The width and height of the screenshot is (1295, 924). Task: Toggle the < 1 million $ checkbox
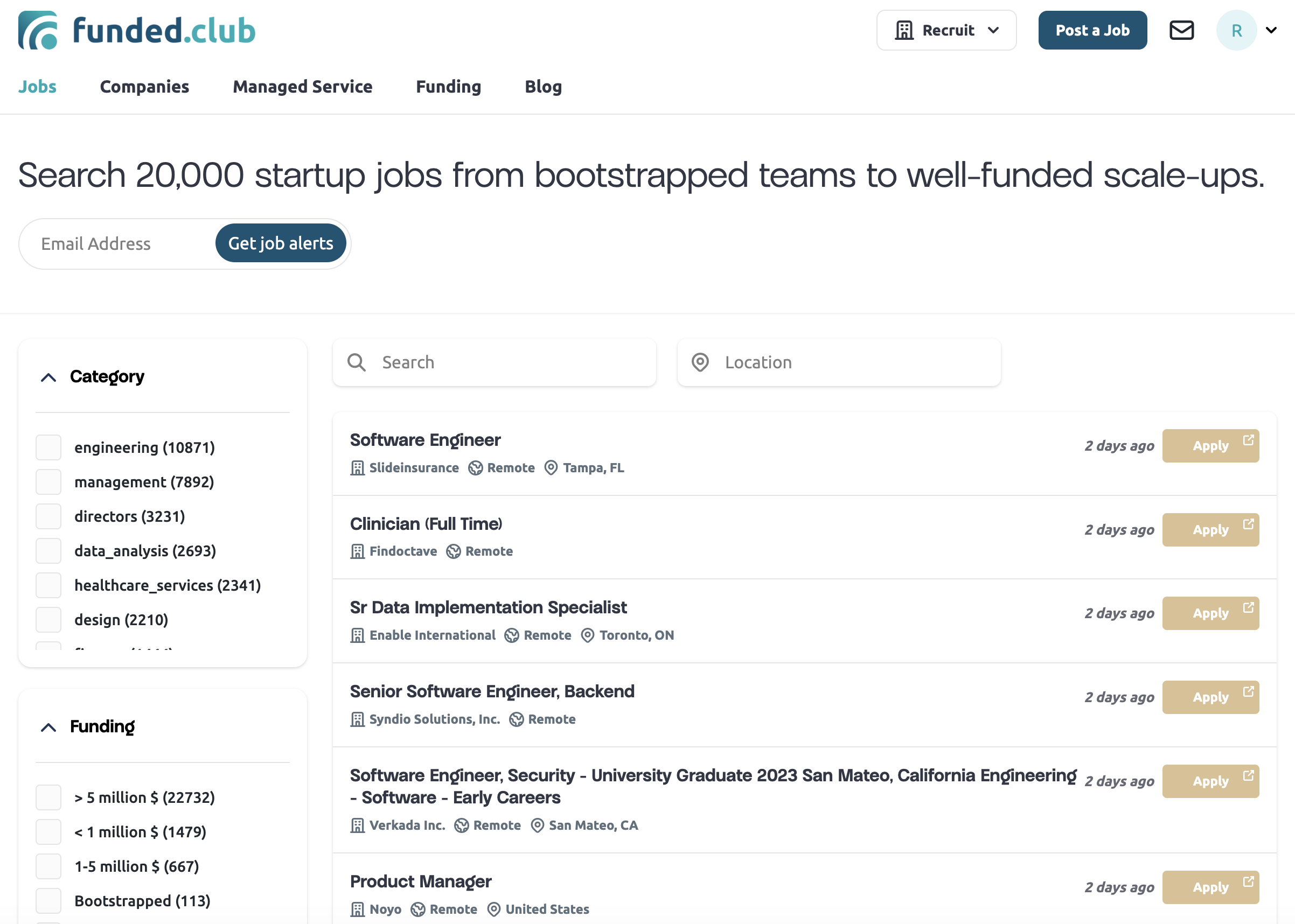tap(48, 832)
